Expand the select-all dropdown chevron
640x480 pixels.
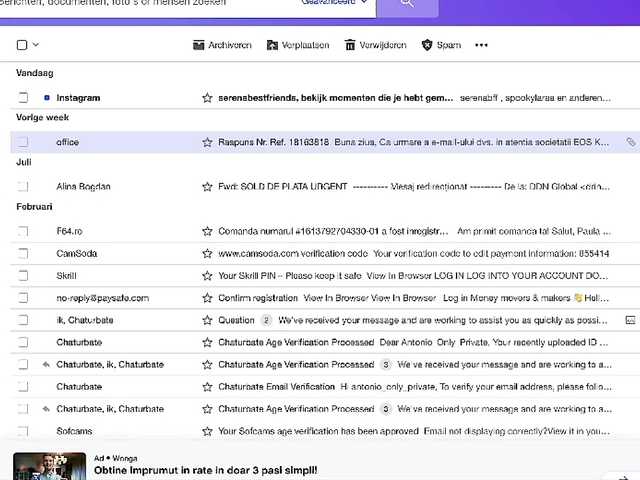(36, 44)
